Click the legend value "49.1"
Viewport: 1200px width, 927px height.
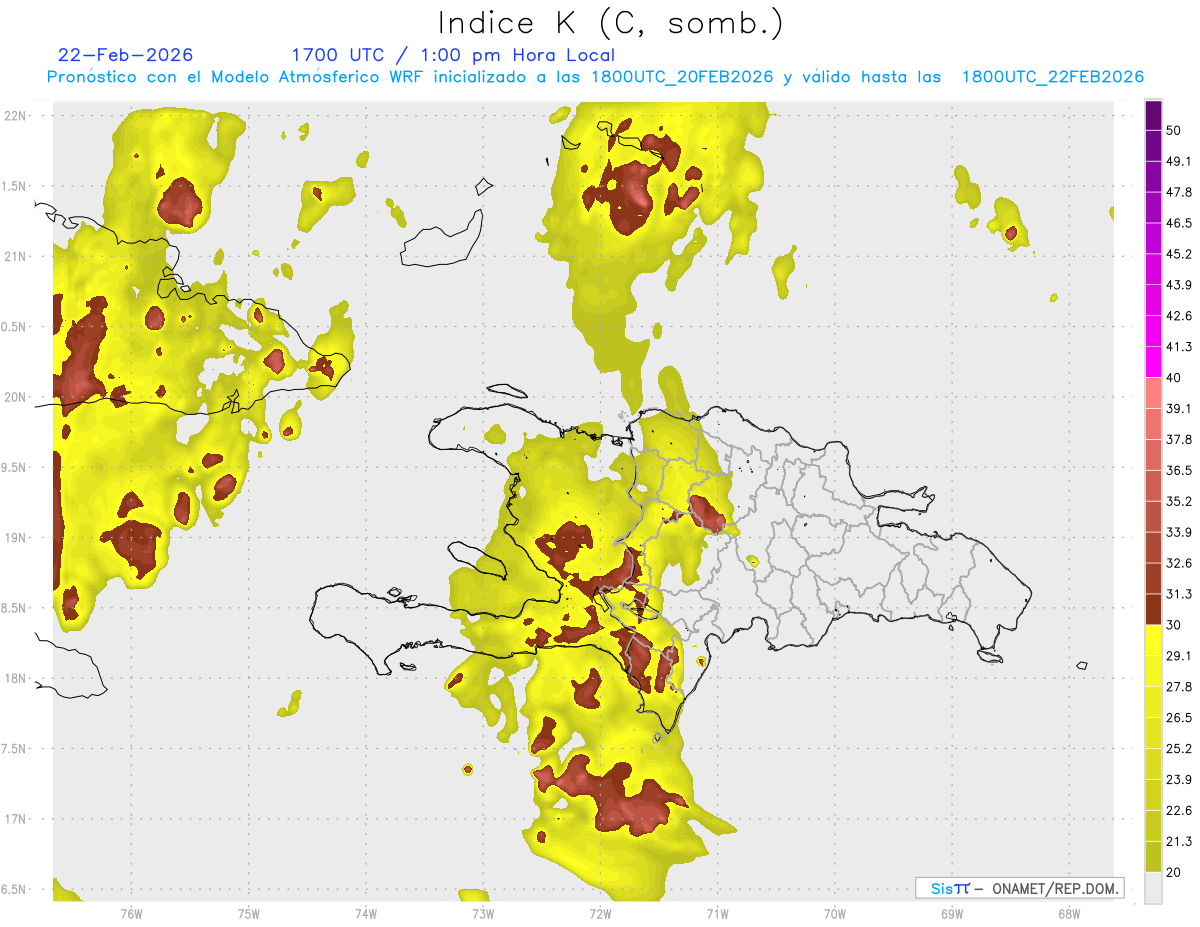tap(1180, 161)
